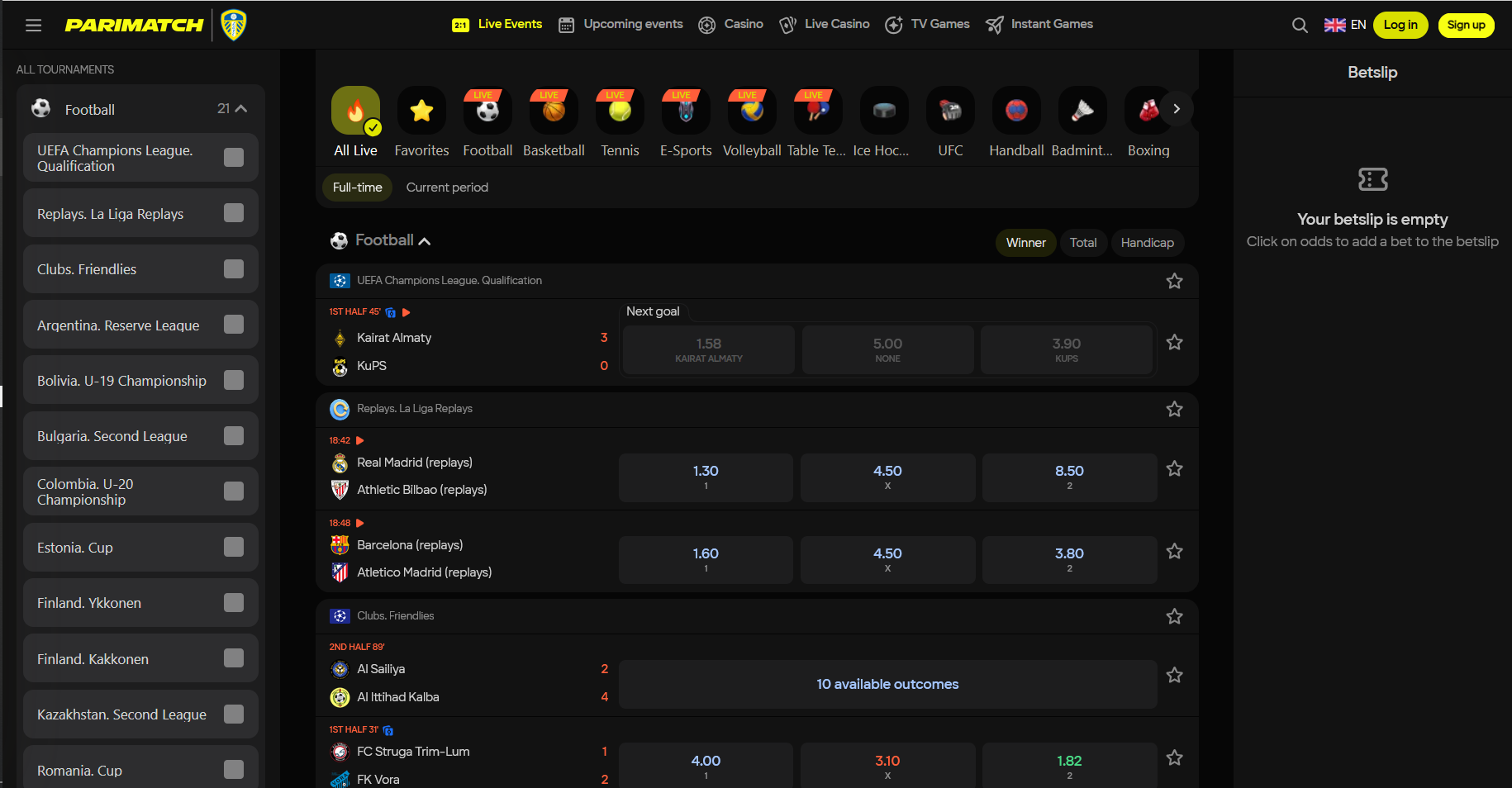The image size is (1512, 788).
Task: Favorite Al Sailiya vs Al Ittihad match
Action: tap(1174, 675)
